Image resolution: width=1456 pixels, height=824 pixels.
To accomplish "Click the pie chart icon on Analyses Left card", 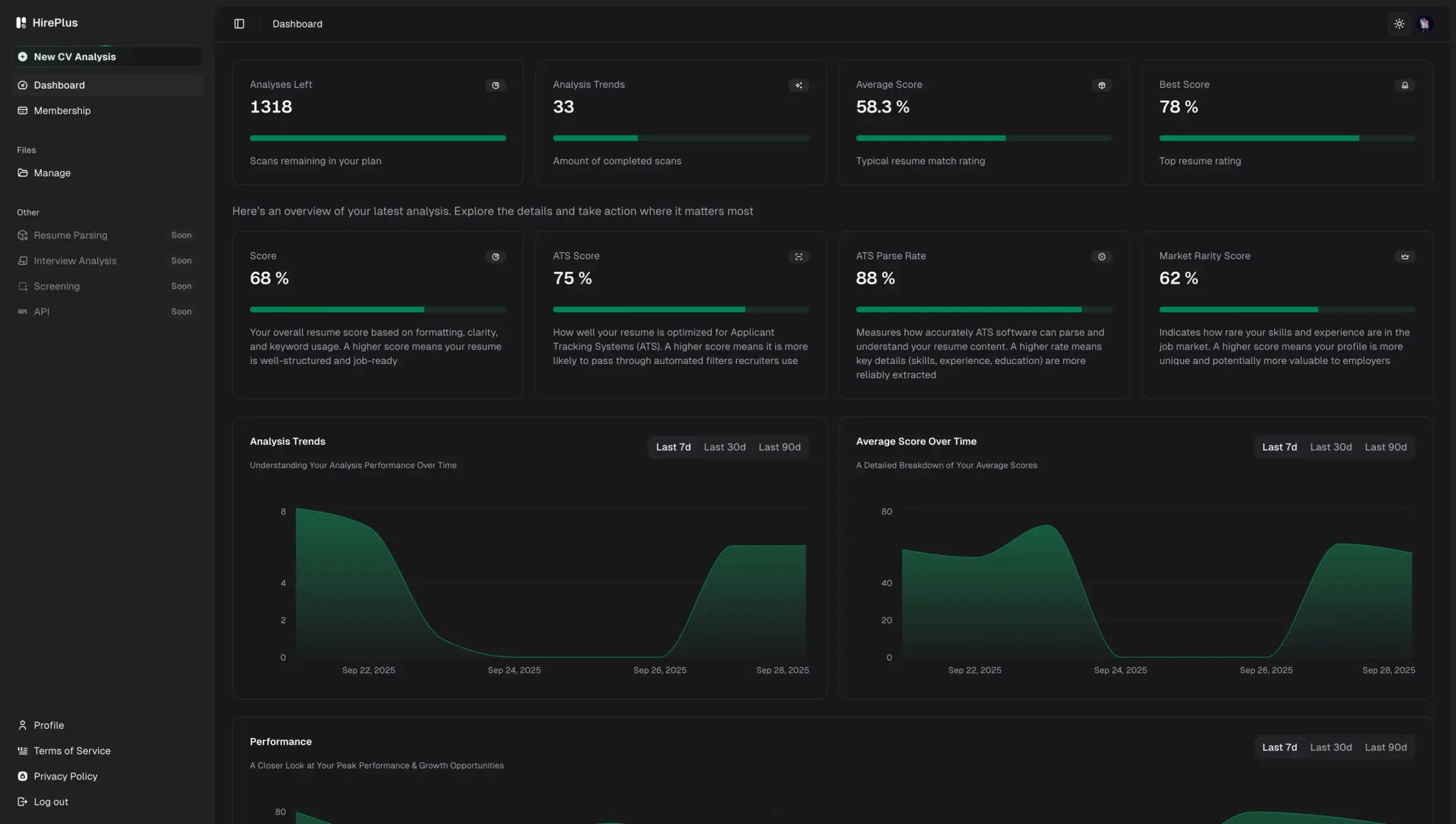I will tap(495, 85).
